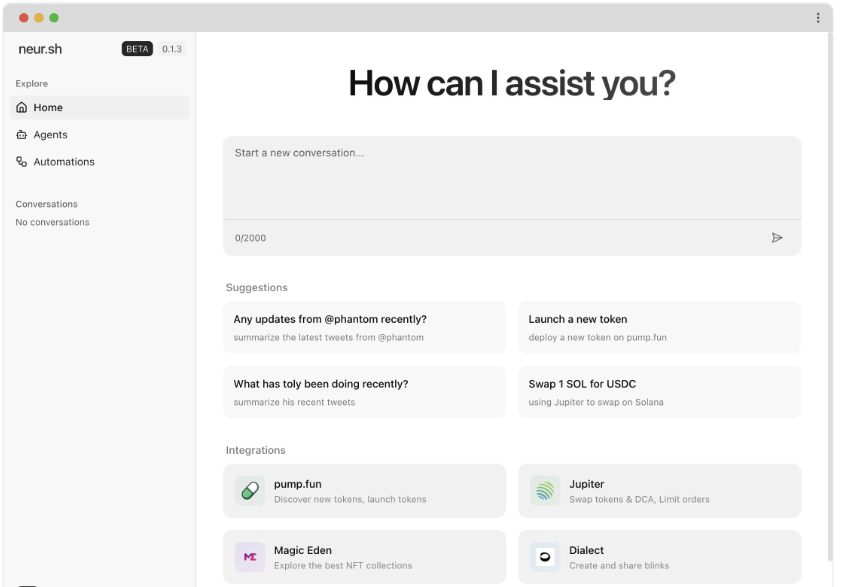Pick the 'What has toly been doing' suggestion

[x=364, y=392]
